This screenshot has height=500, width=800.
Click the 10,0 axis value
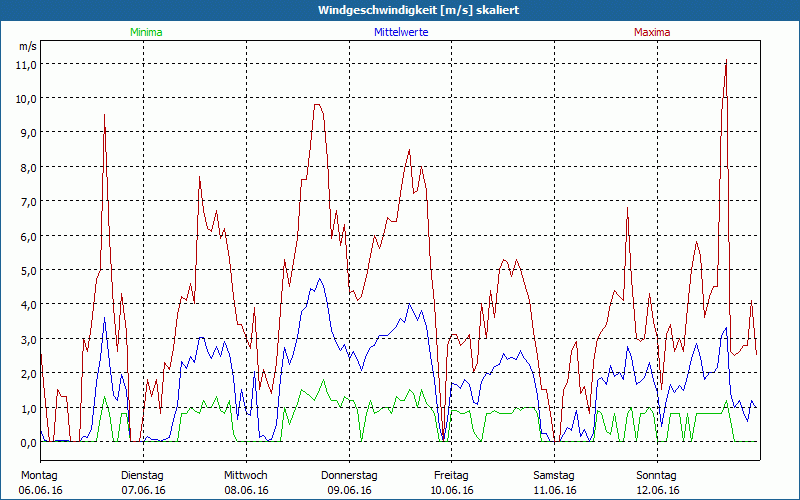28,98
